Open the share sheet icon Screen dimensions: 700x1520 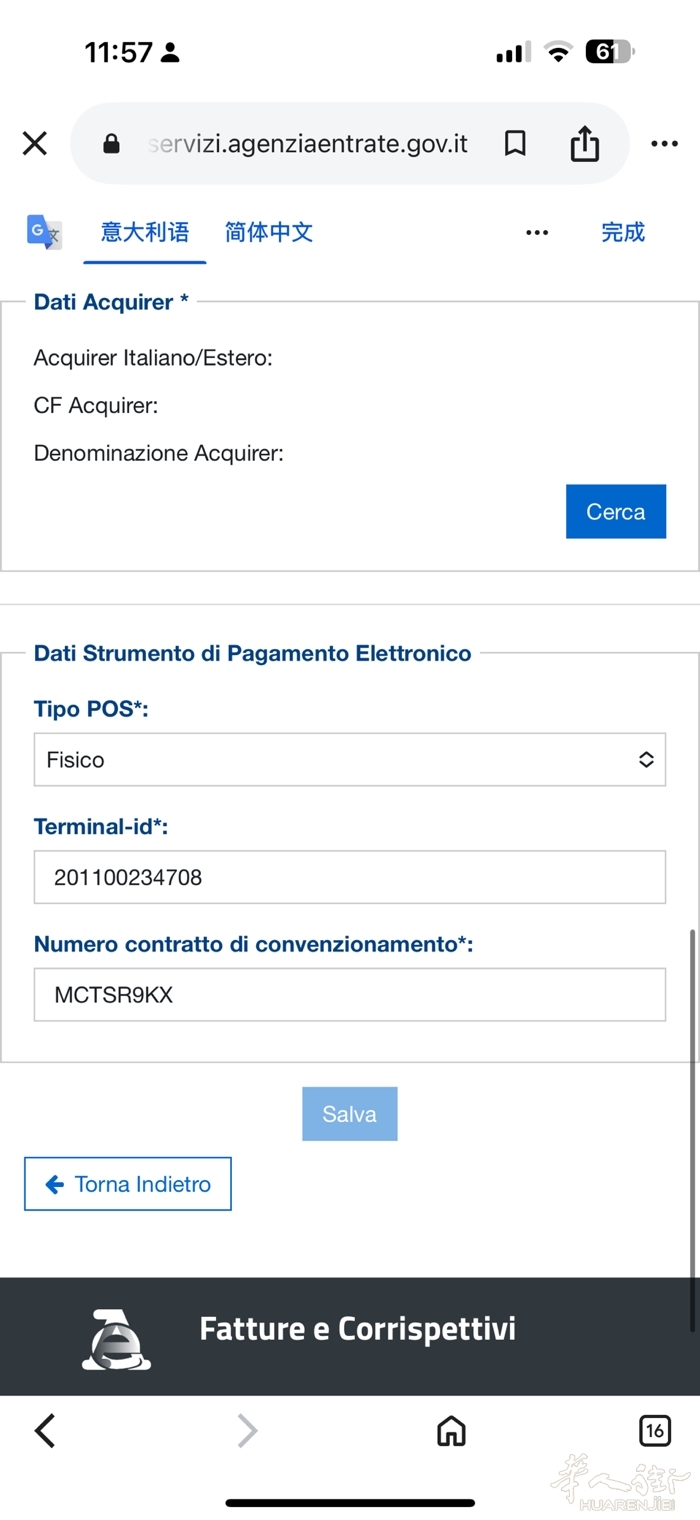[x=585, y=144]
